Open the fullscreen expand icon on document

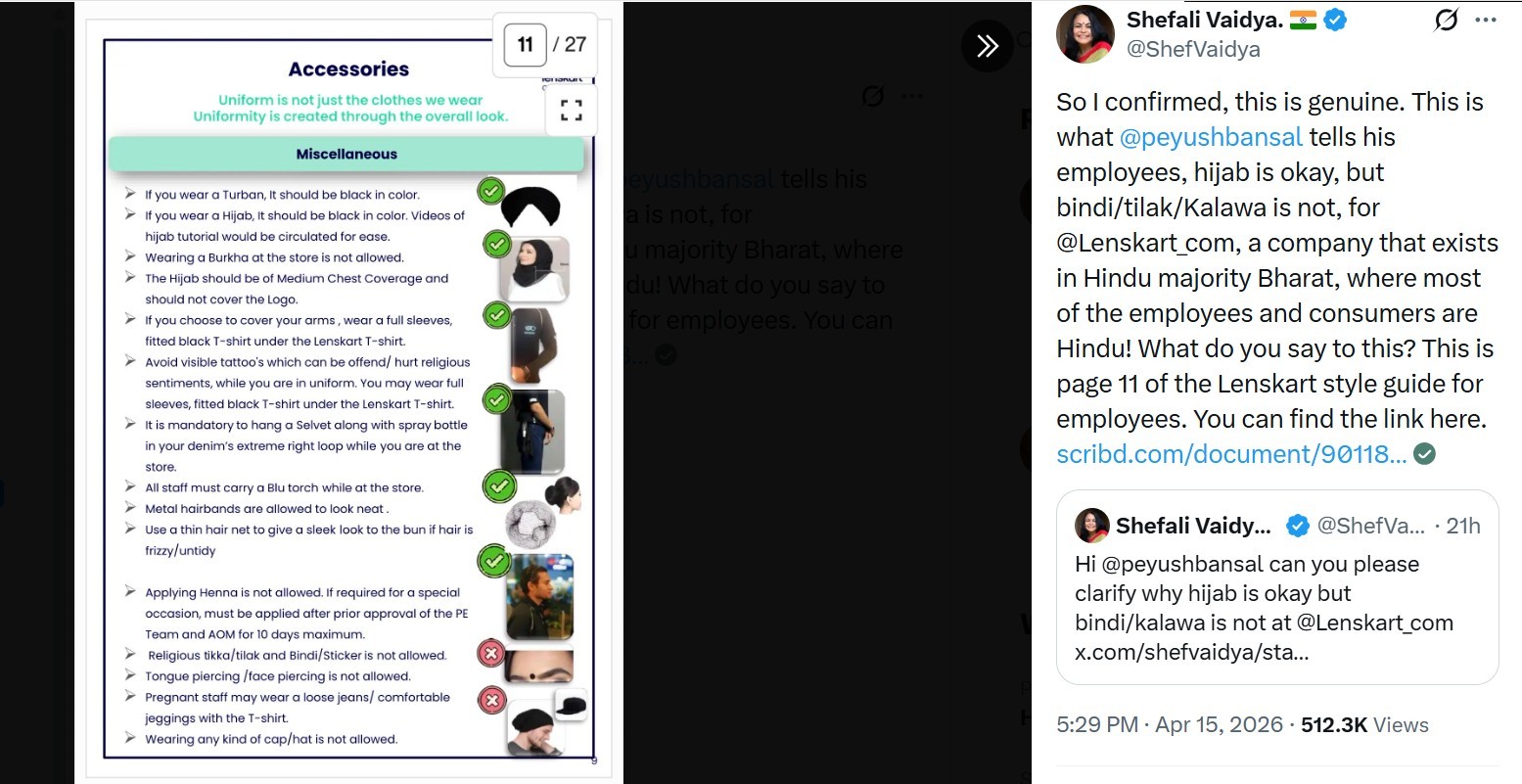click(x=572, y=109)
